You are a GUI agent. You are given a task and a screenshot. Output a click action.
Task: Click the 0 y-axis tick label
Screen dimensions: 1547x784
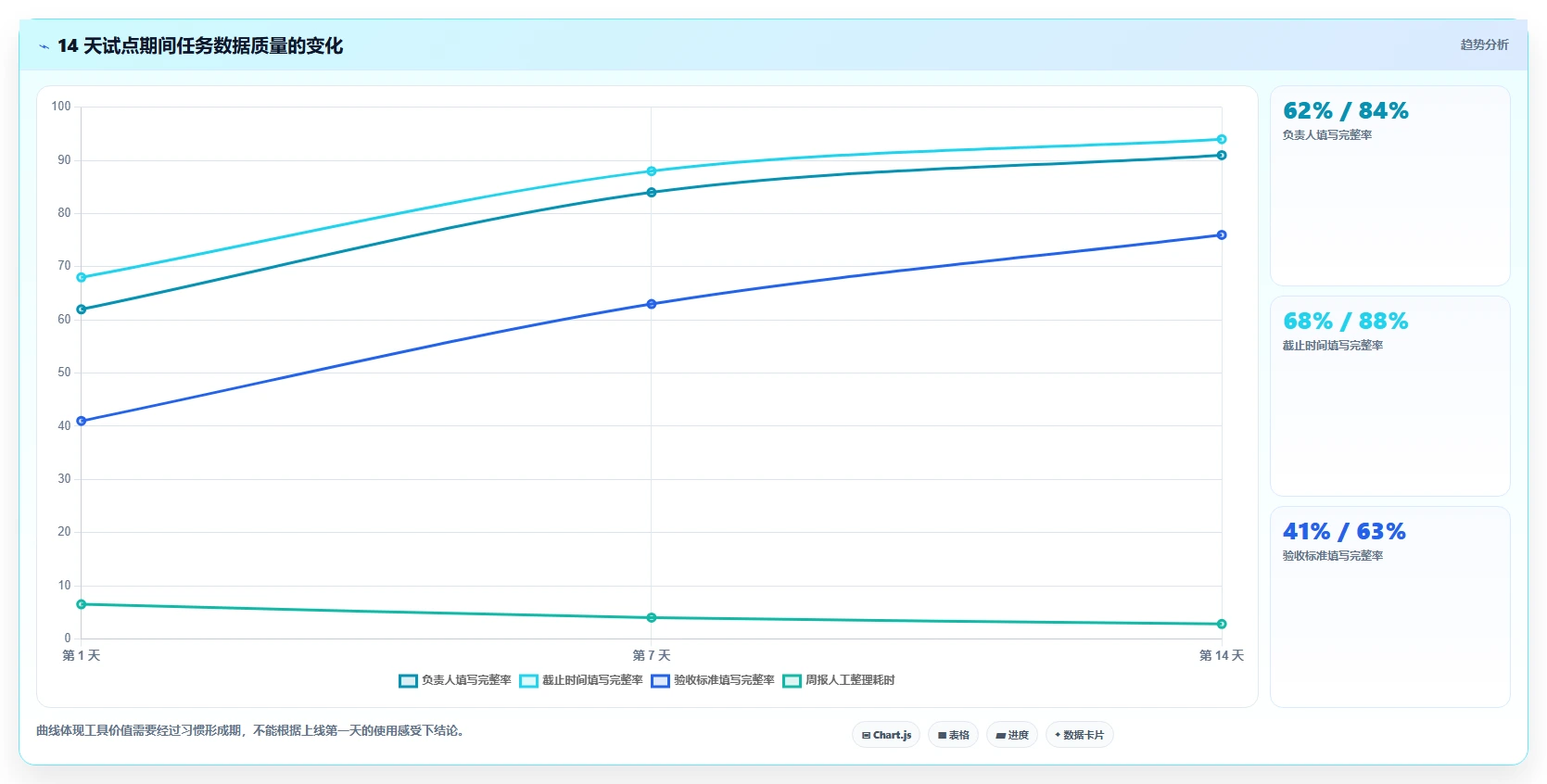pos(68,639)
